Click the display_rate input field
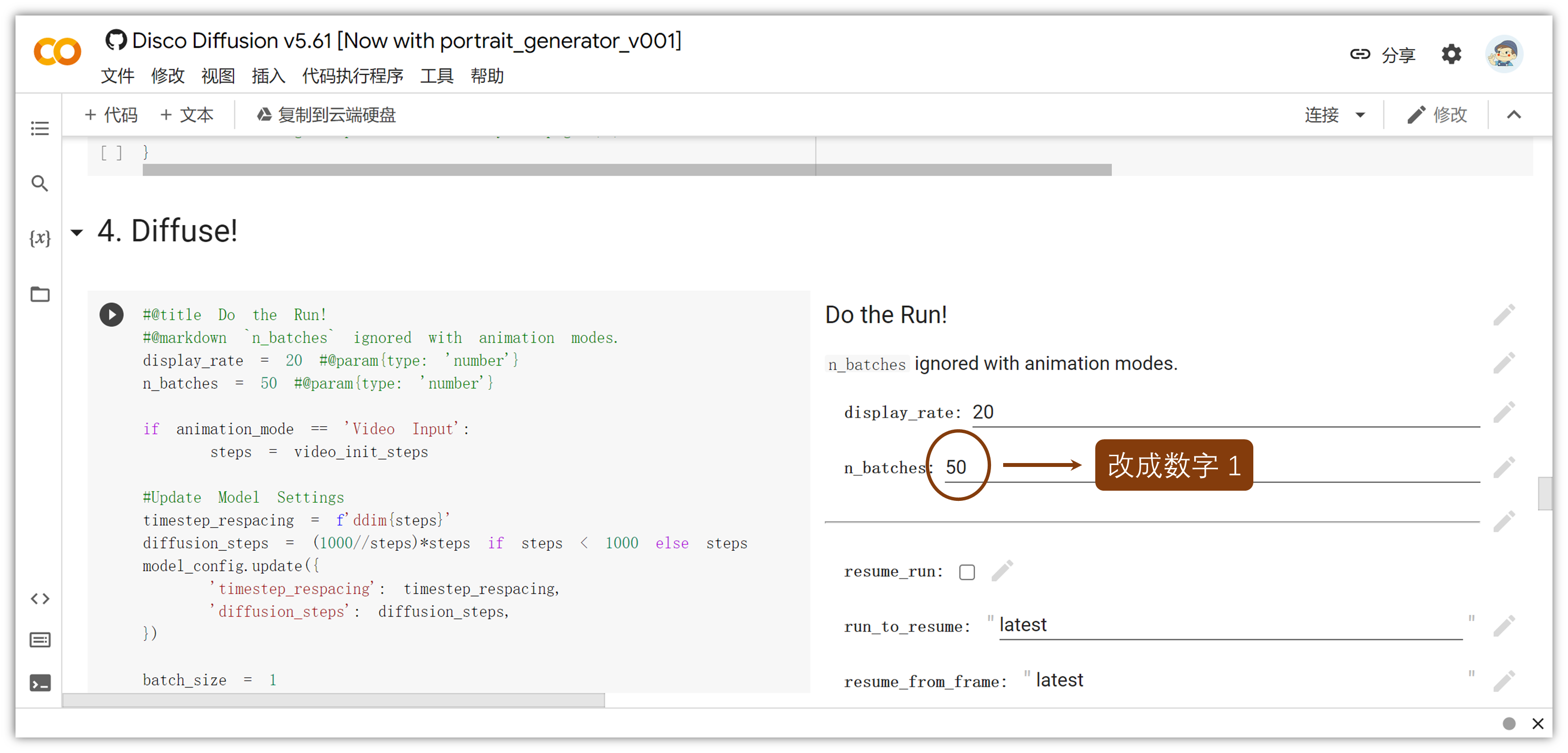Viewport: 1568px width, 753px height. coord(1226,413)
